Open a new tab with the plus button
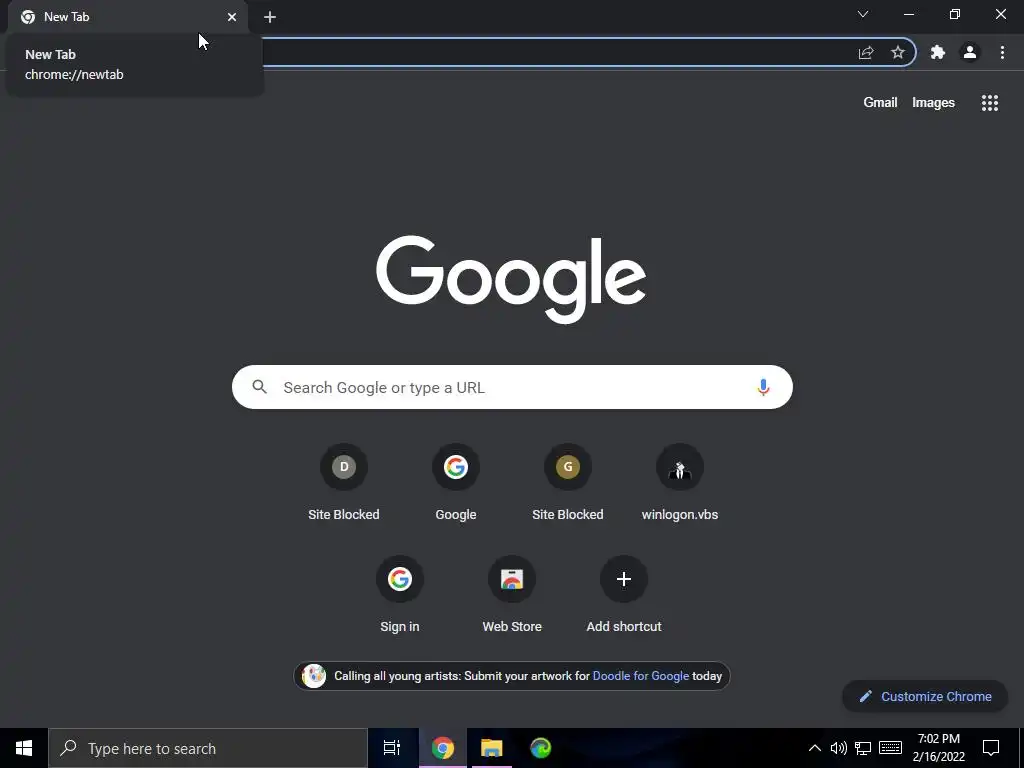This screenshot has width=1024, height=768. [x=270, y=17]
